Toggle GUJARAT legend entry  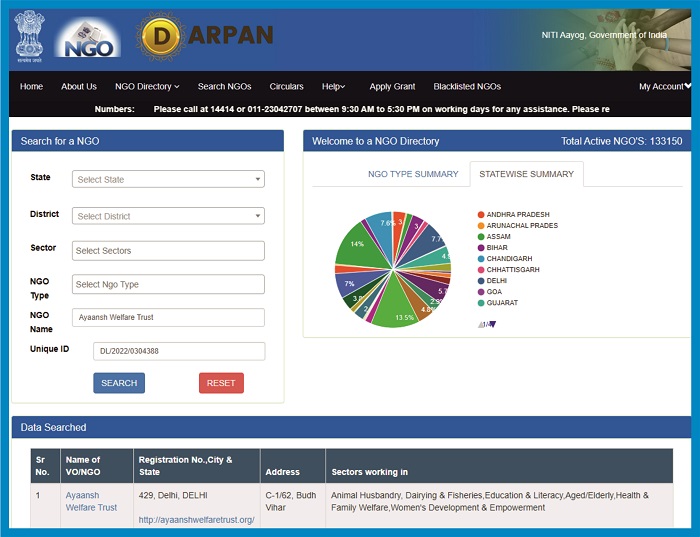coord(498,303)
